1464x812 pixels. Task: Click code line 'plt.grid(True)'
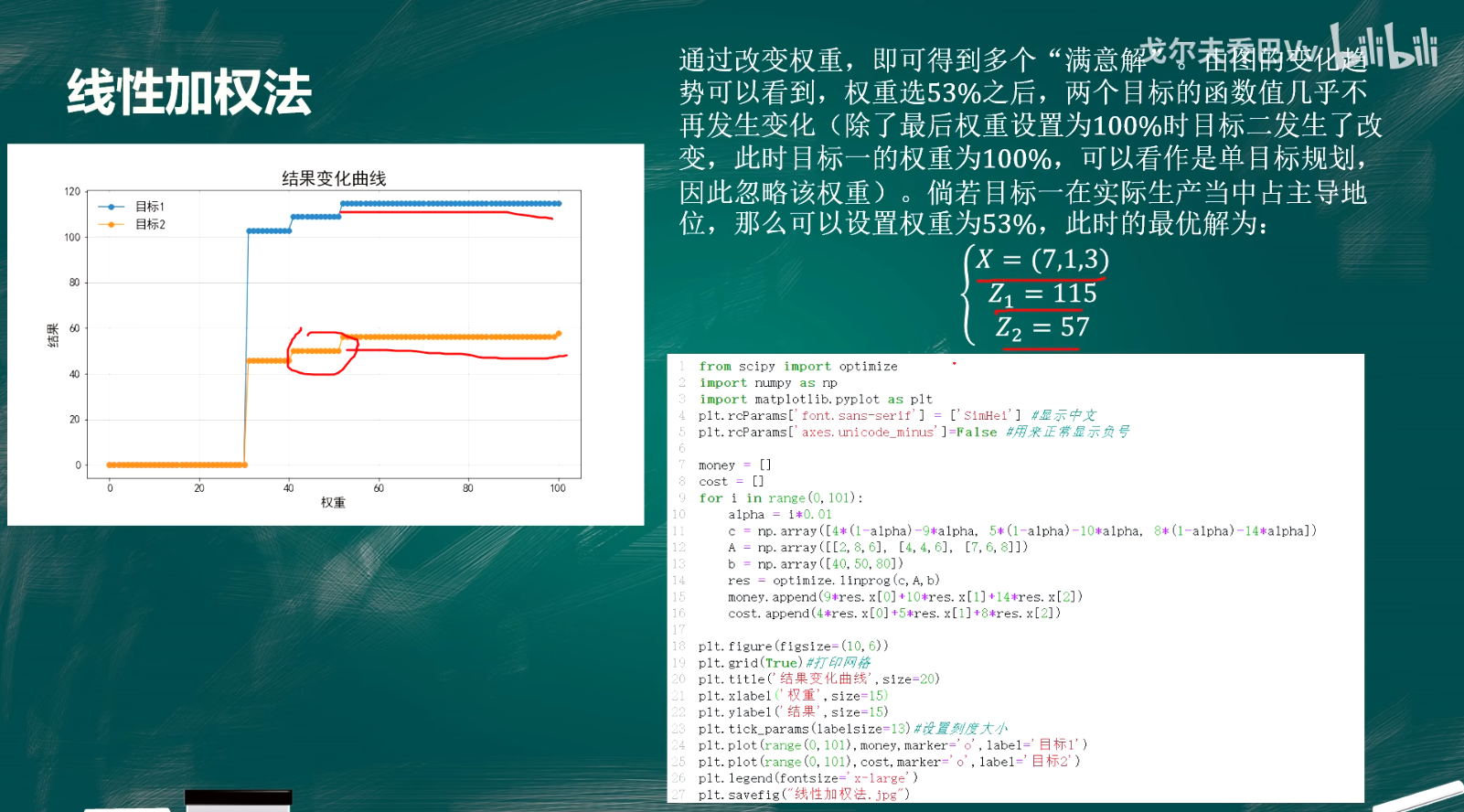click(785, 662)
